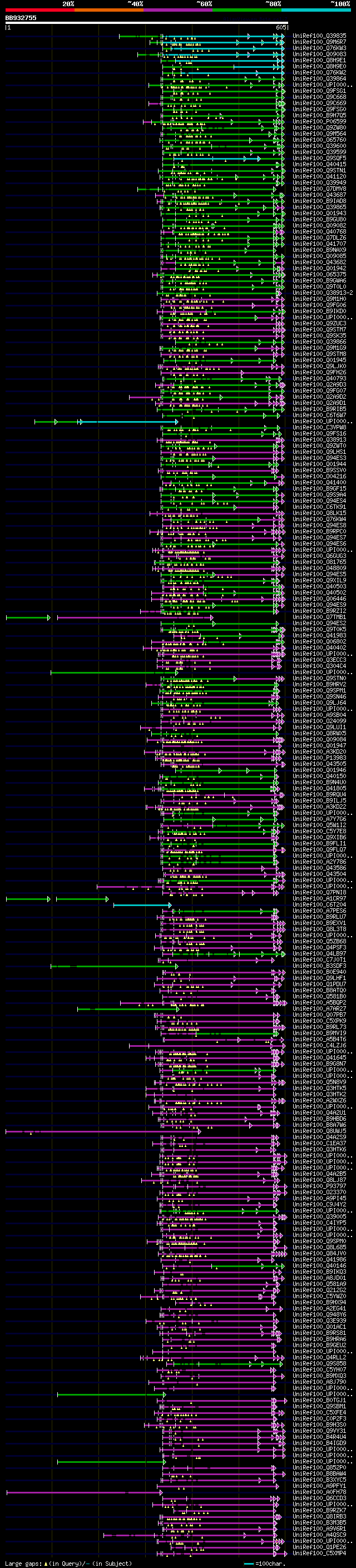Click the white query sequence bar
The width and height of the screenshot is (356, 1568).
146,23
